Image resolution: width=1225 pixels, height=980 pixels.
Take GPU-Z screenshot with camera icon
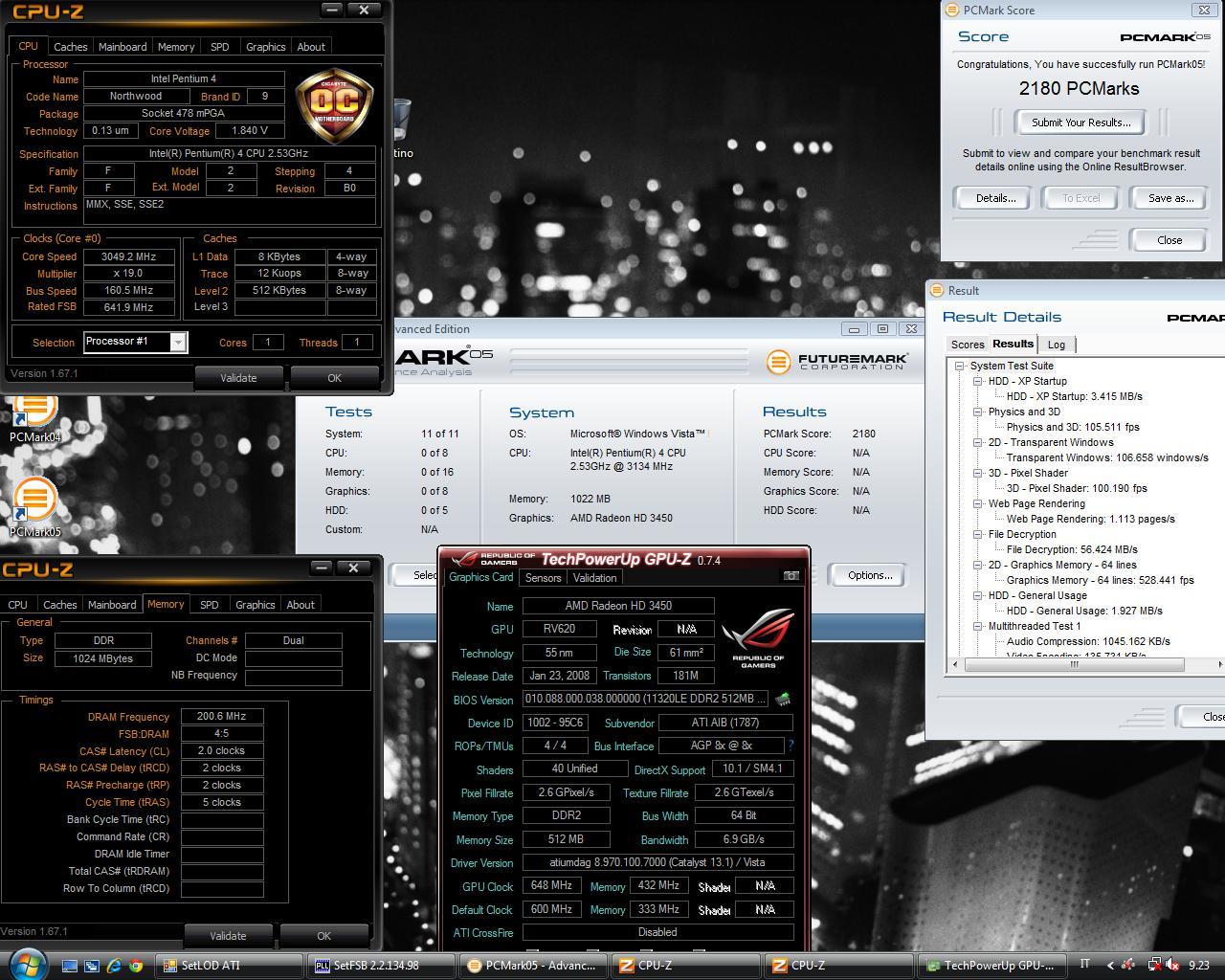[791, 575]
